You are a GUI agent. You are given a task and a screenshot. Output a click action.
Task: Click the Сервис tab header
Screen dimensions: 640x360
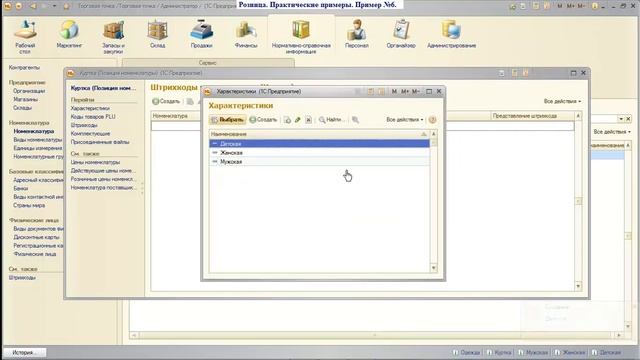(208, 63)
